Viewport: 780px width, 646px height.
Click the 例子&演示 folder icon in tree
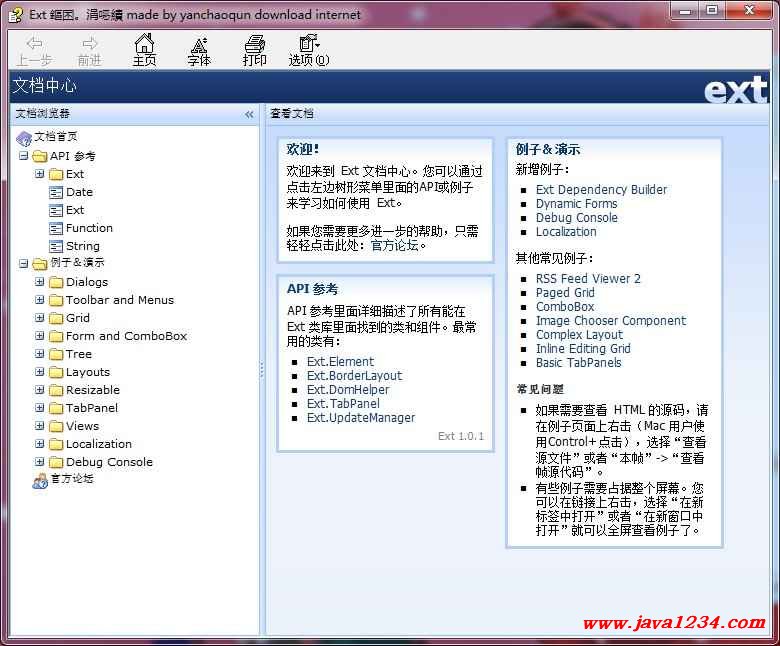pyautogui.click(x=40, y=263)
